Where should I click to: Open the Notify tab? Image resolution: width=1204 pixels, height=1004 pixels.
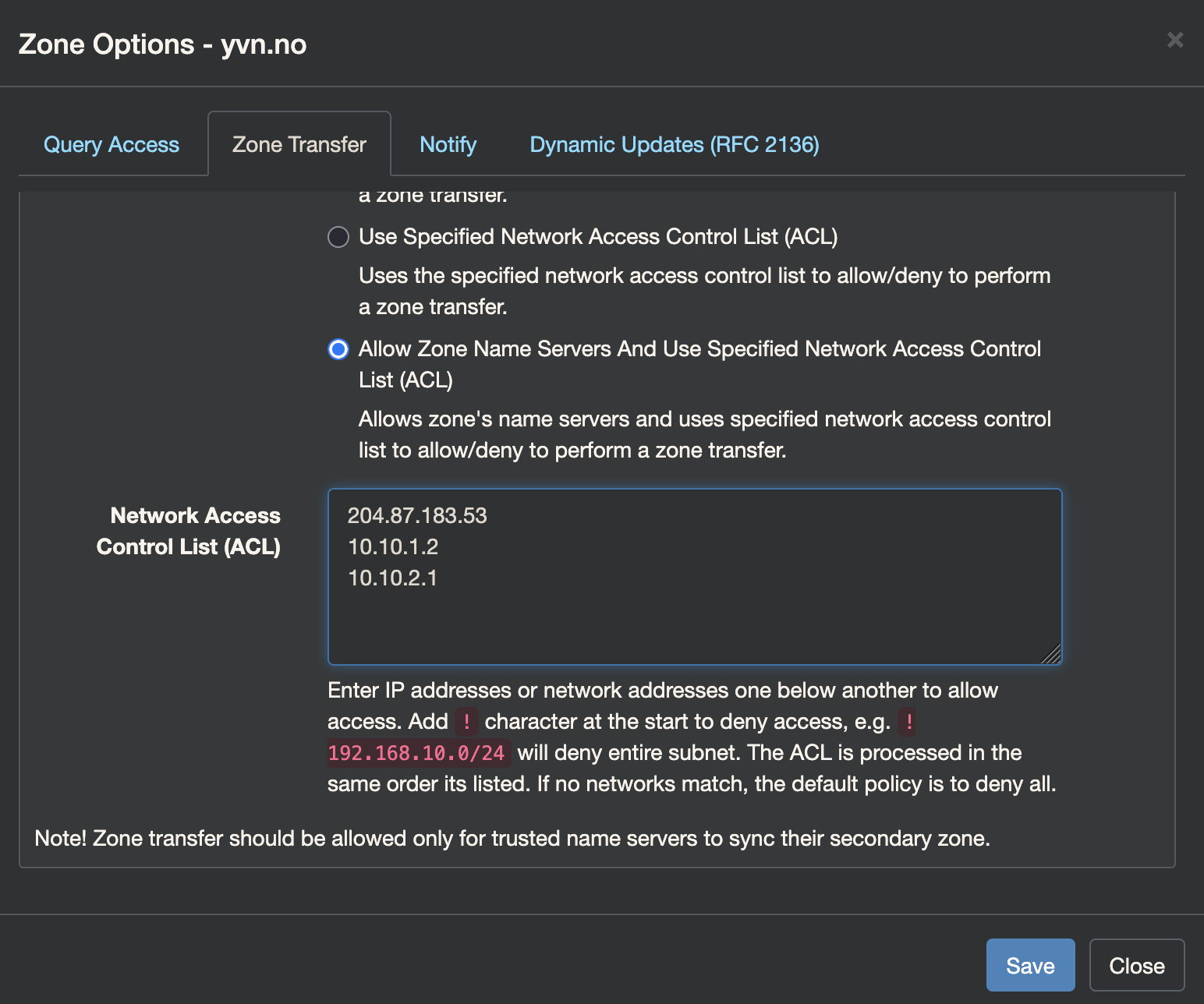(448, 144)
